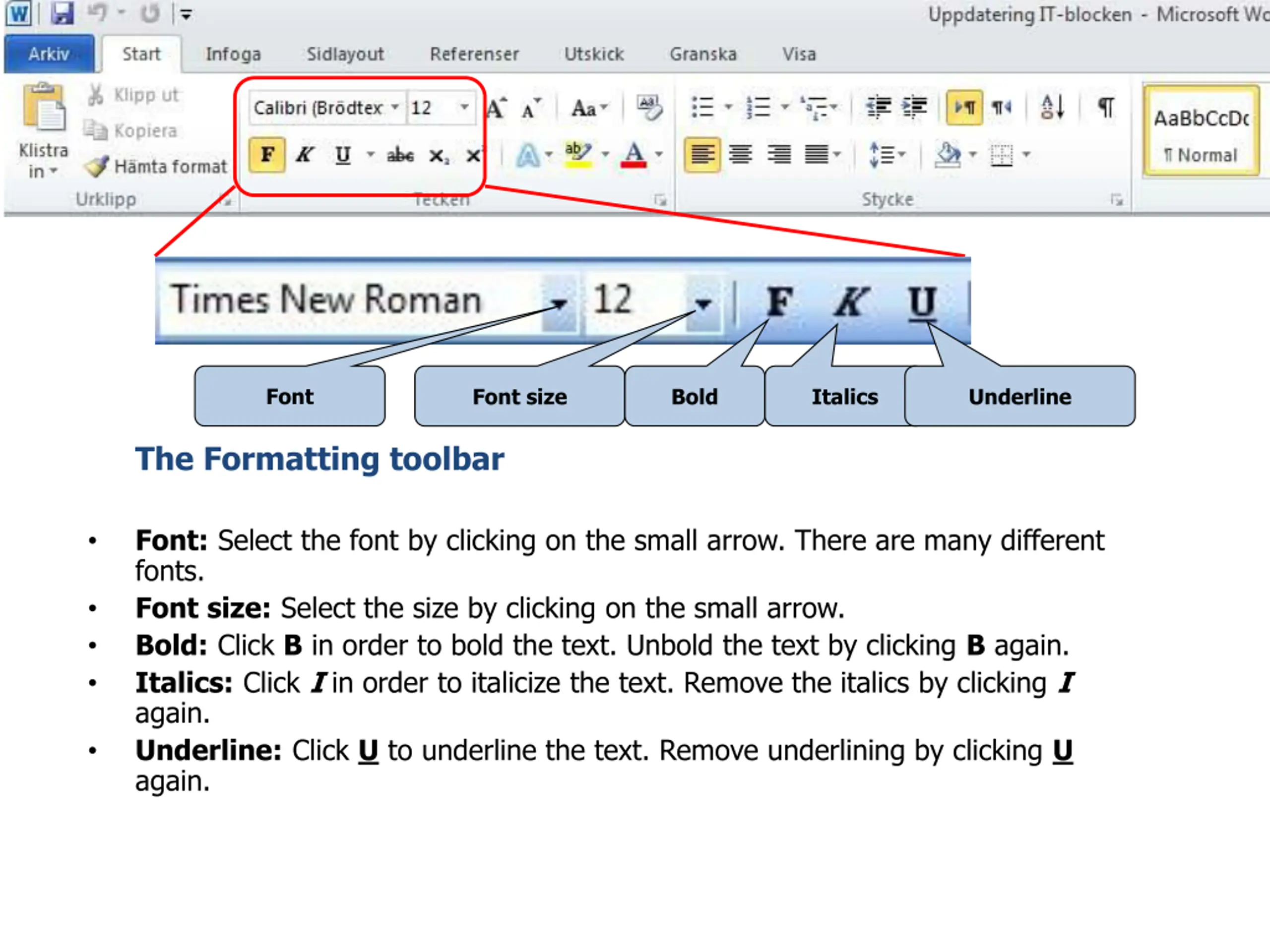Open the Arkiv file tab
The height and width of the screenshot is (952, 1270).
pyautogui.click(x=50, y=54)
